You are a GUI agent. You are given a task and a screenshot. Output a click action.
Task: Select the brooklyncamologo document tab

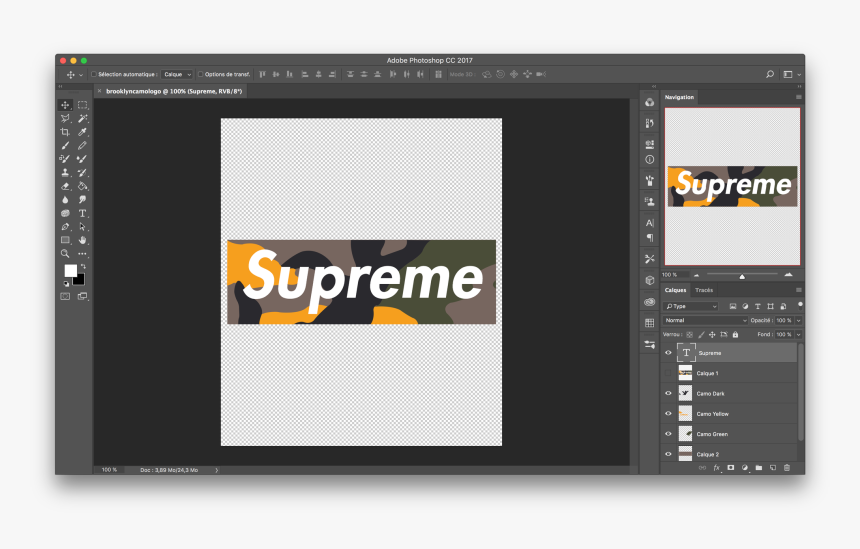pos(174,91)
